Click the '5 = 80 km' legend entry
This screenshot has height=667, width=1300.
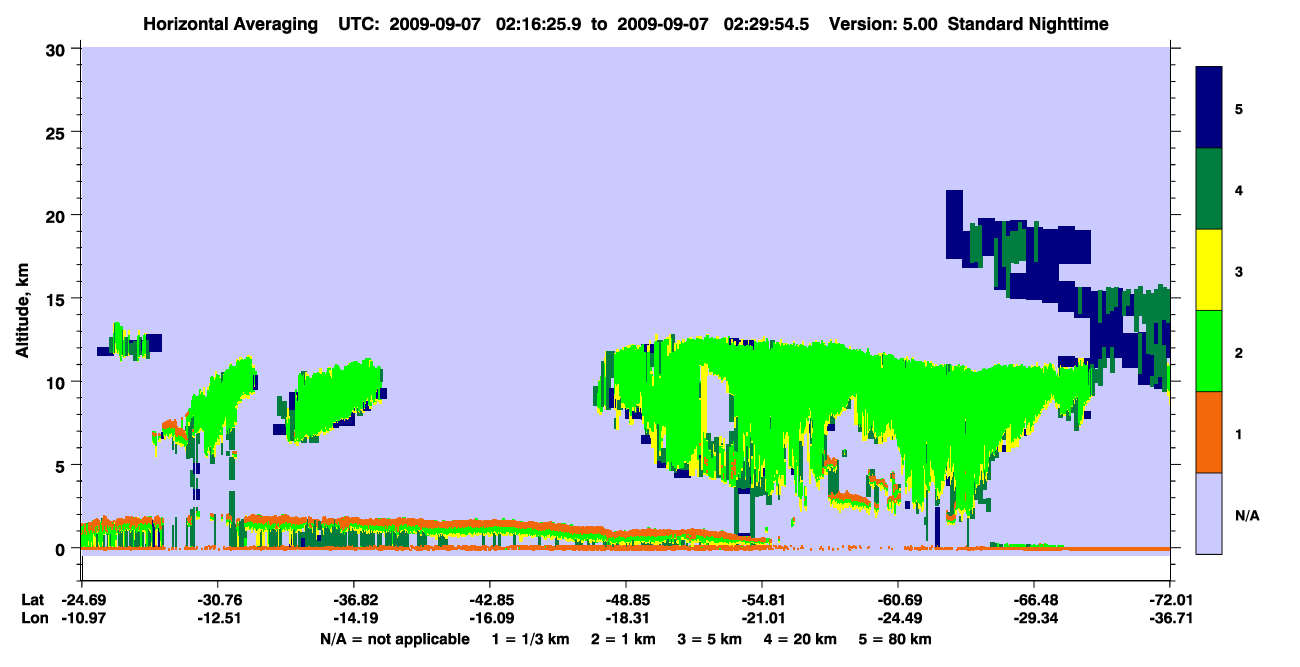pyautogui.click(x=896, y=639)
